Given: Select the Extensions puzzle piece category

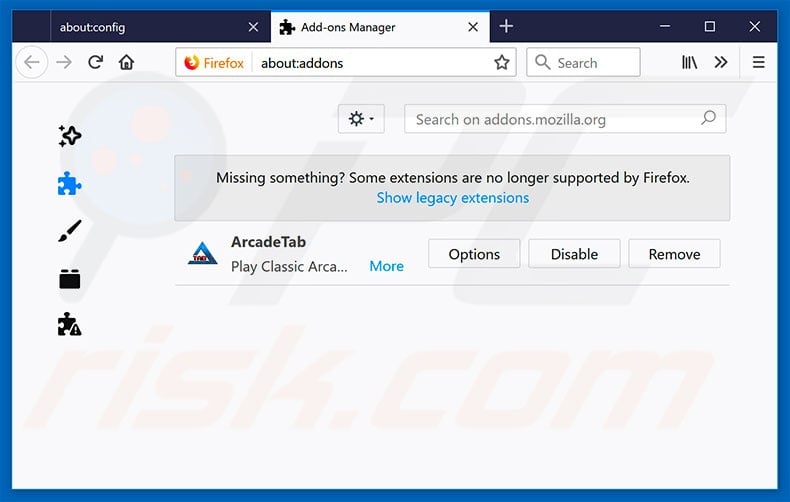Looking at the screenshot, I should point(70,184).
